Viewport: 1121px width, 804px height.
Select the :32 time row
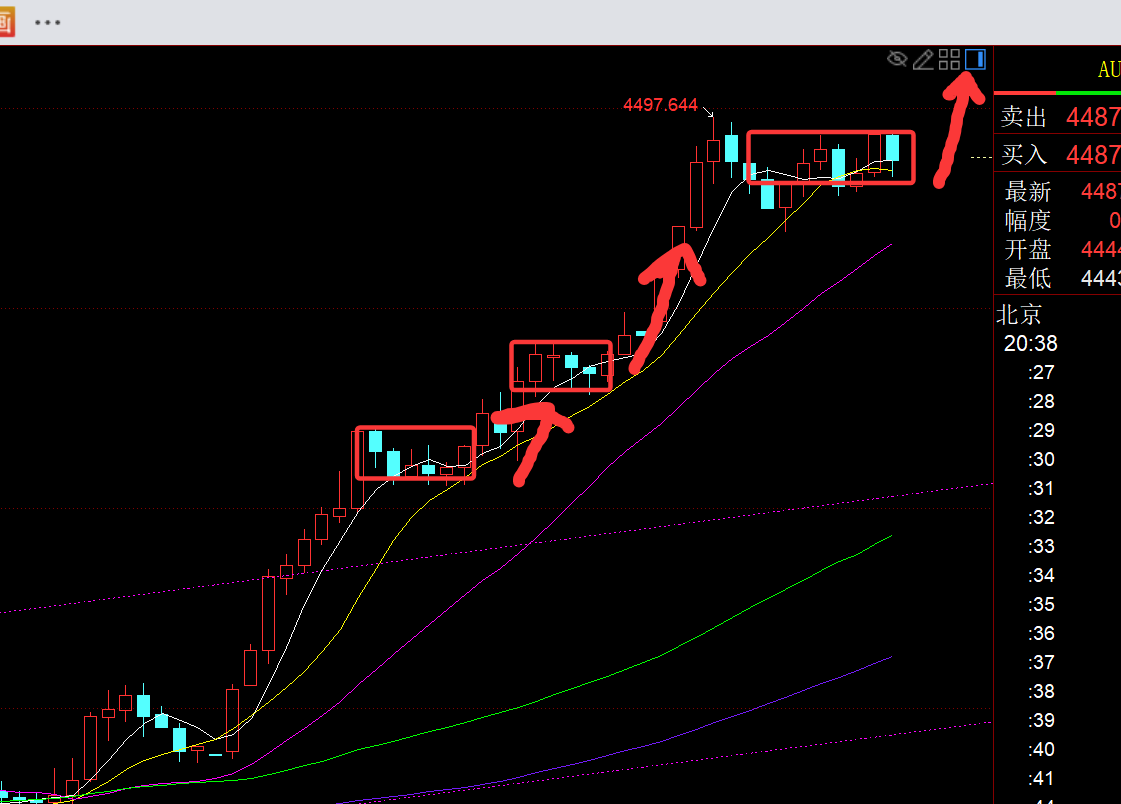pyautogui.click(x=1042, y=517)
